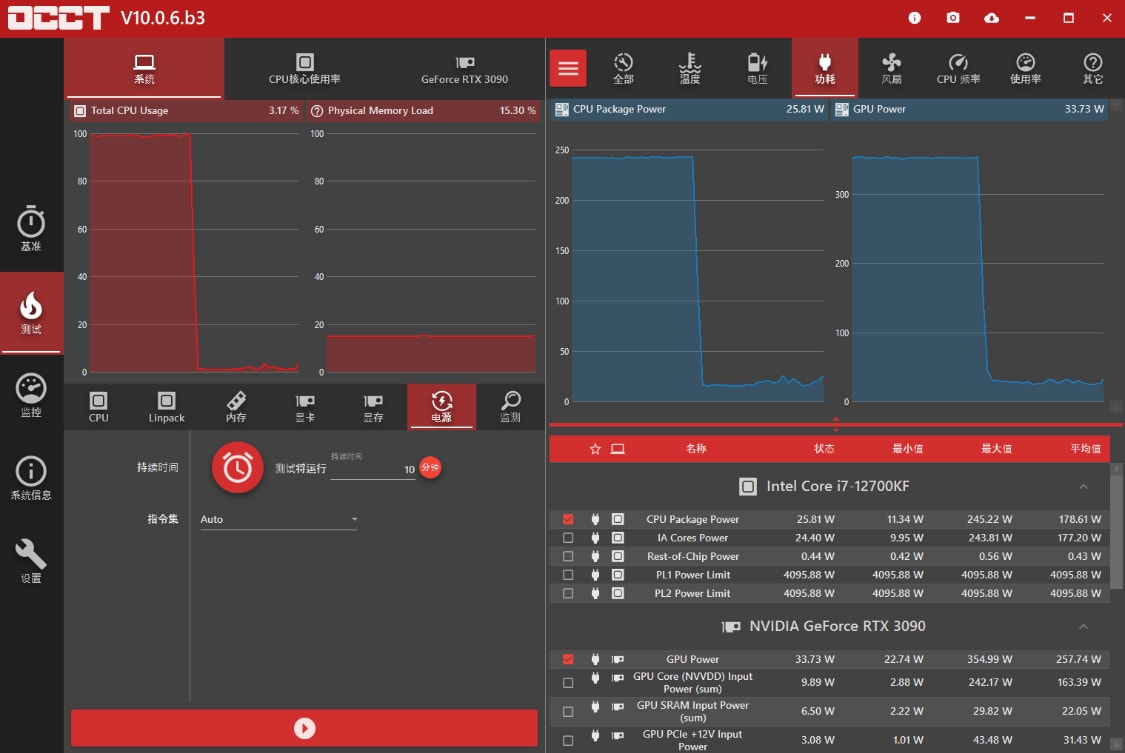Collapse the Intel Core i7-12700KF group
This screenshot has height=753, width=1125.
coord(1083,487)
